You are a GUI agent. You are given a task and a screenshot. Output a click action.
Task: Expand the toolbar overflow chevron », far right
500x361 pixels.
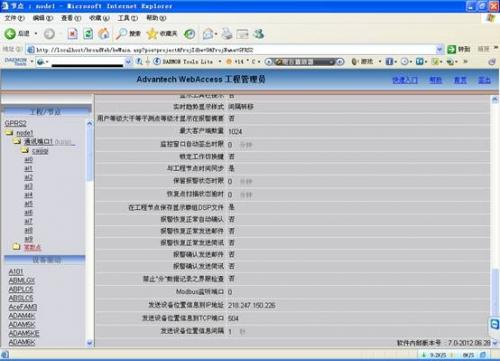tap(465, 61)
